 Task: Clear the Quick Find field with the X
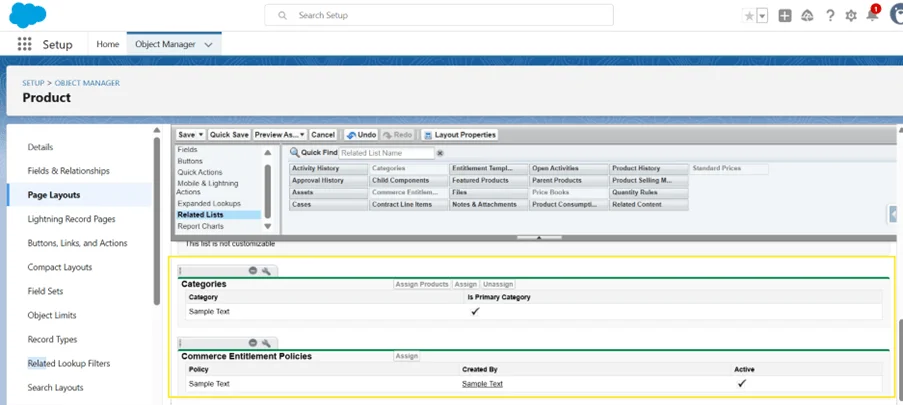[x=440, y=153]
